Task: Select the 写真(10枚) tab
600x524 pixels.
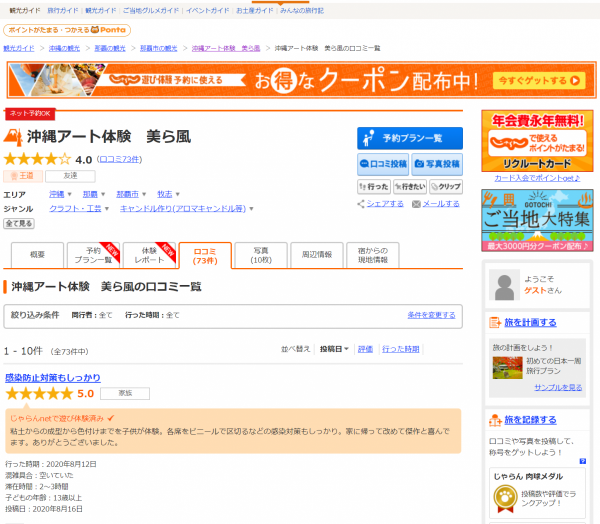Action: coord(261,255)
